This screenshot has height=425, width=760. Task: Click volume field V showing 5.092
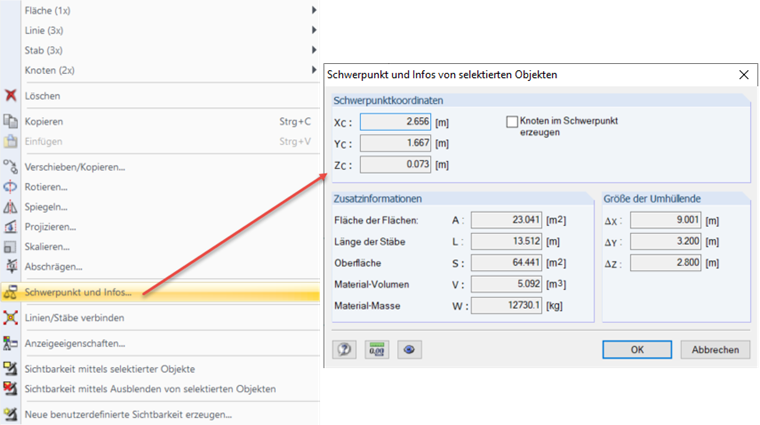click(x=506, y=284)
